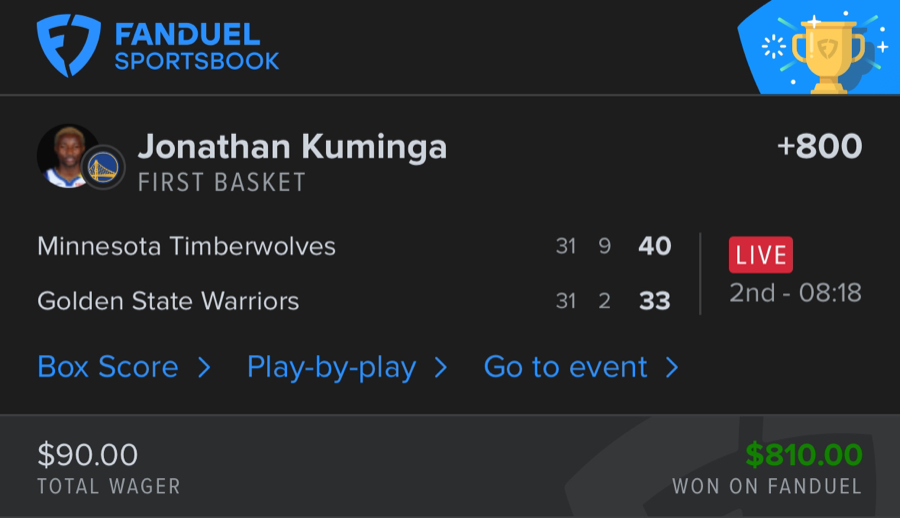Expand the arrow next to Play-by-play
Viewport: 900px width, 518px height.
(440, 368)
